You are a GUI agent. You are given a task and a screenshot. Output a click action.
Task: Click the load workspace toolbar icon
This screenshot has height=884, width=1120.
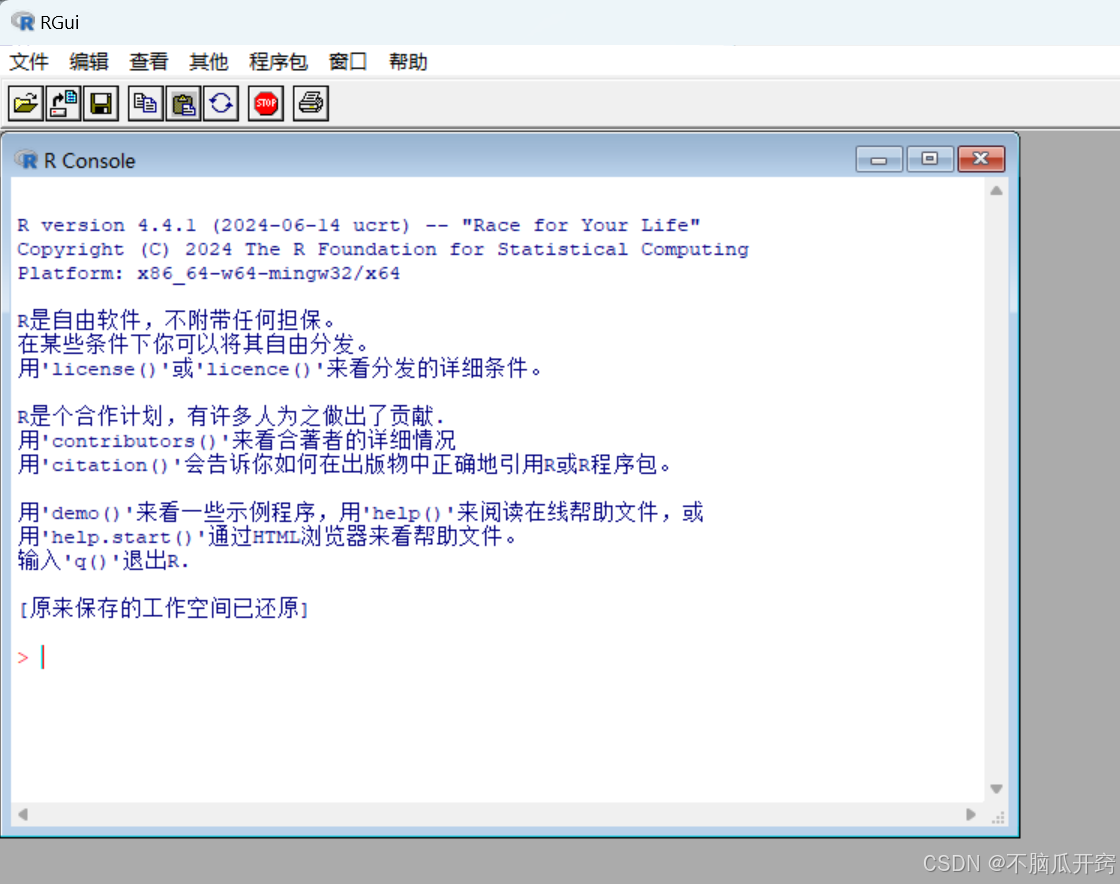pyautogui.click(x=64, y=104)
